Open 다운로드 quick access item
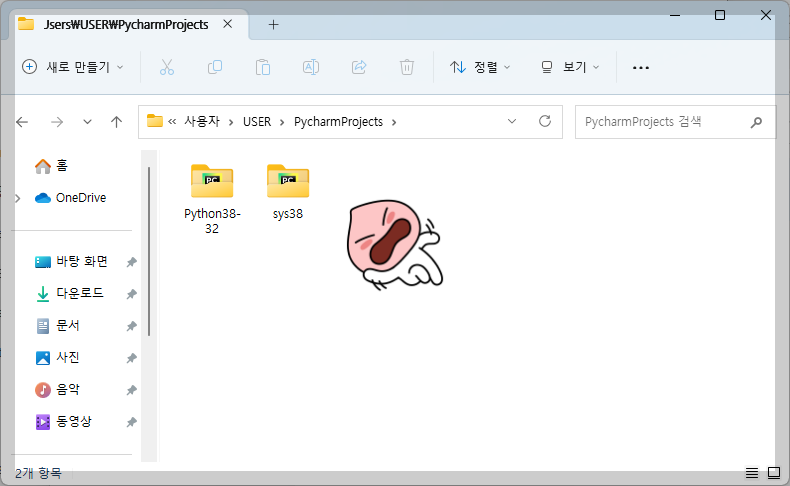Image resolution: width=790 pixels, height=486 pixels. point(70,293)
